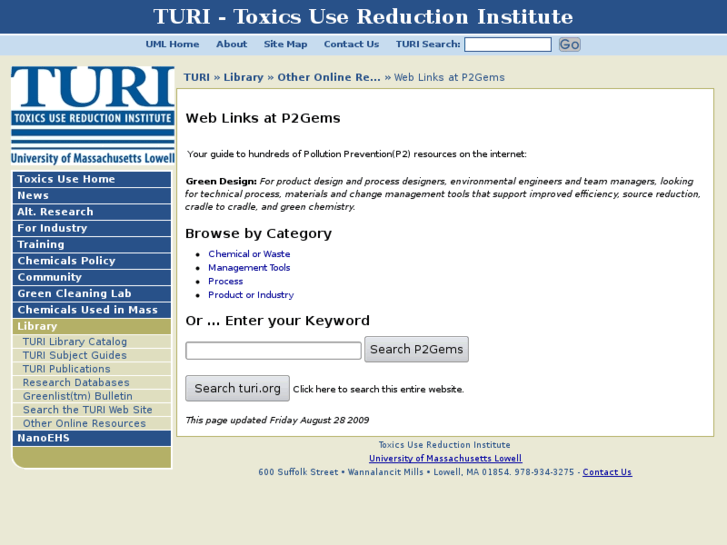This screenshot has height=545, width=727.
Task: Click TURI breadcrumb link
Action: click(197, 77)
